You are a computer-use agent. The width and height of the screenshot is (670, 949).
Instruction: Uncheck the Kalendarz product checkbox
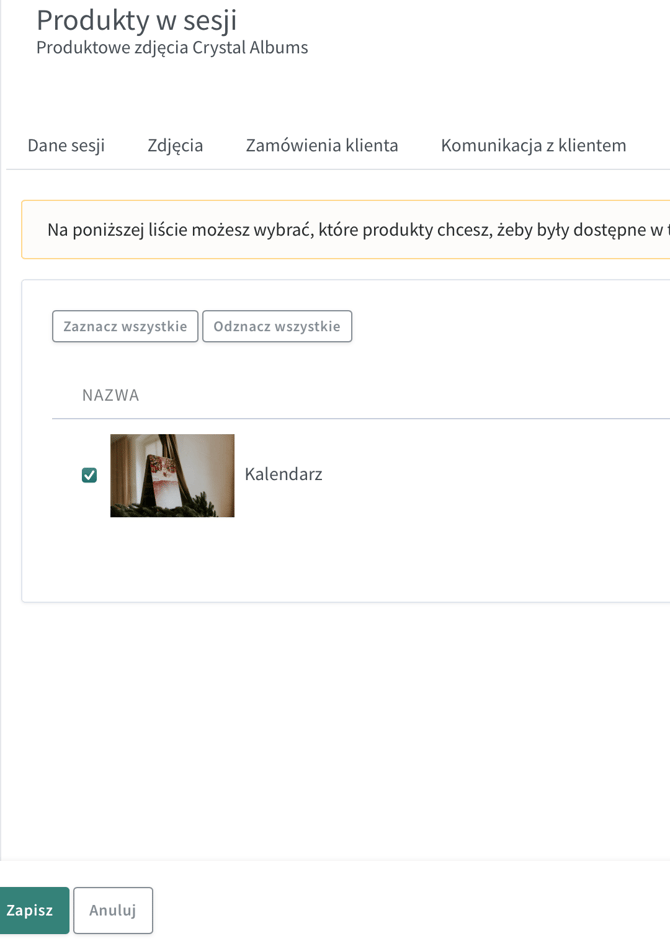(x=90, y=475)
